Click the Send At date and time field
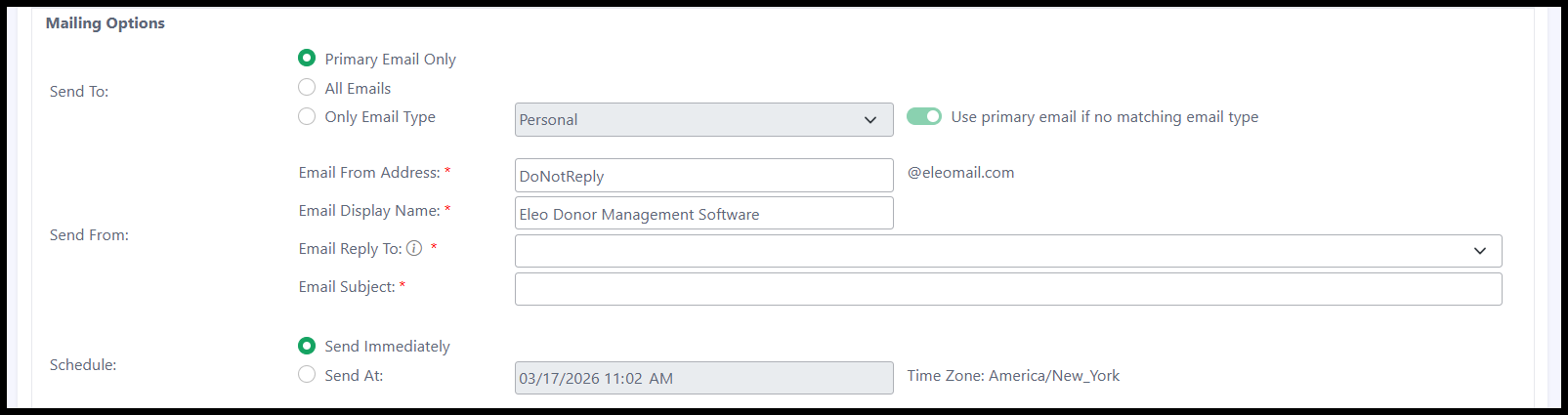Screen dimensions: 1568x415 [x=703, y=378]
